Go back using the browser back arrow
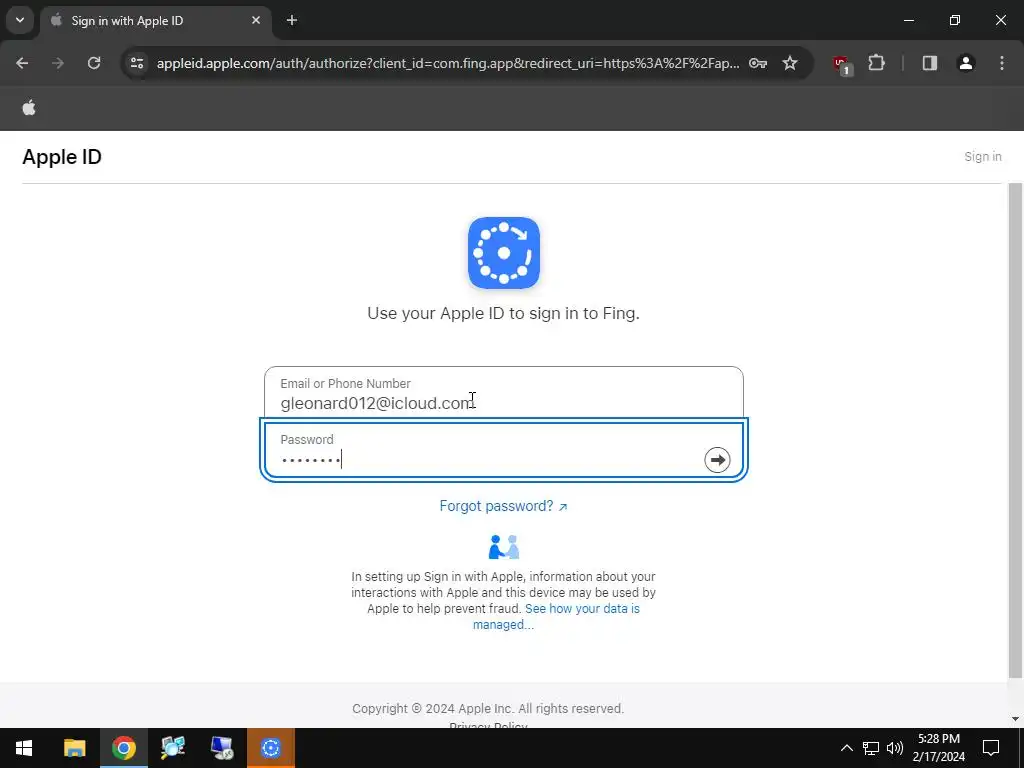 22,63
